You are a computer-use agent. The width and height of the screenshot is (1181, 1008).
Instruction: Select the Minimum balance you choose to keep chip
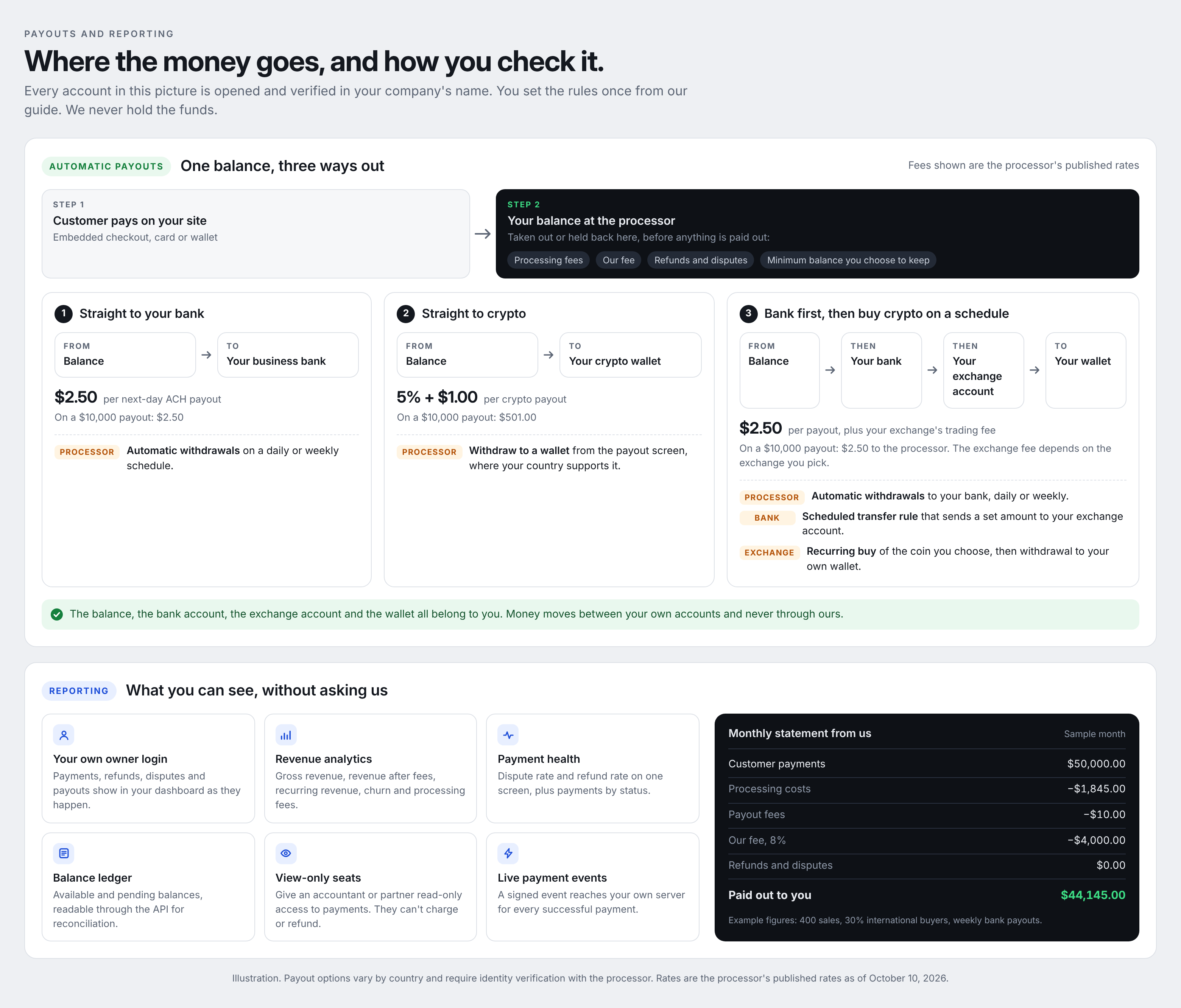(x=848, y=260)
